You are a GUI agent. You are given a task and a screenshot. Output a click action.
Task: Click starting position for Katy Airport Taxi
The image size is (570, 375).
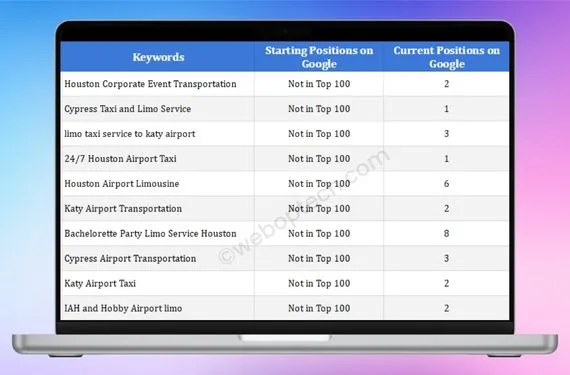(319, 283)
